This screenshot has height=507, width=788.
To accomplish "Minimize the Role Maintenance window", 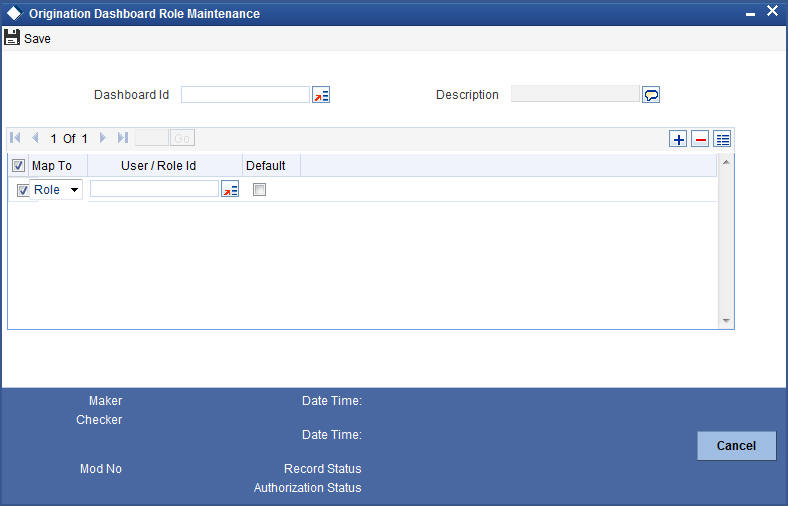I will [x=750, y=14].
